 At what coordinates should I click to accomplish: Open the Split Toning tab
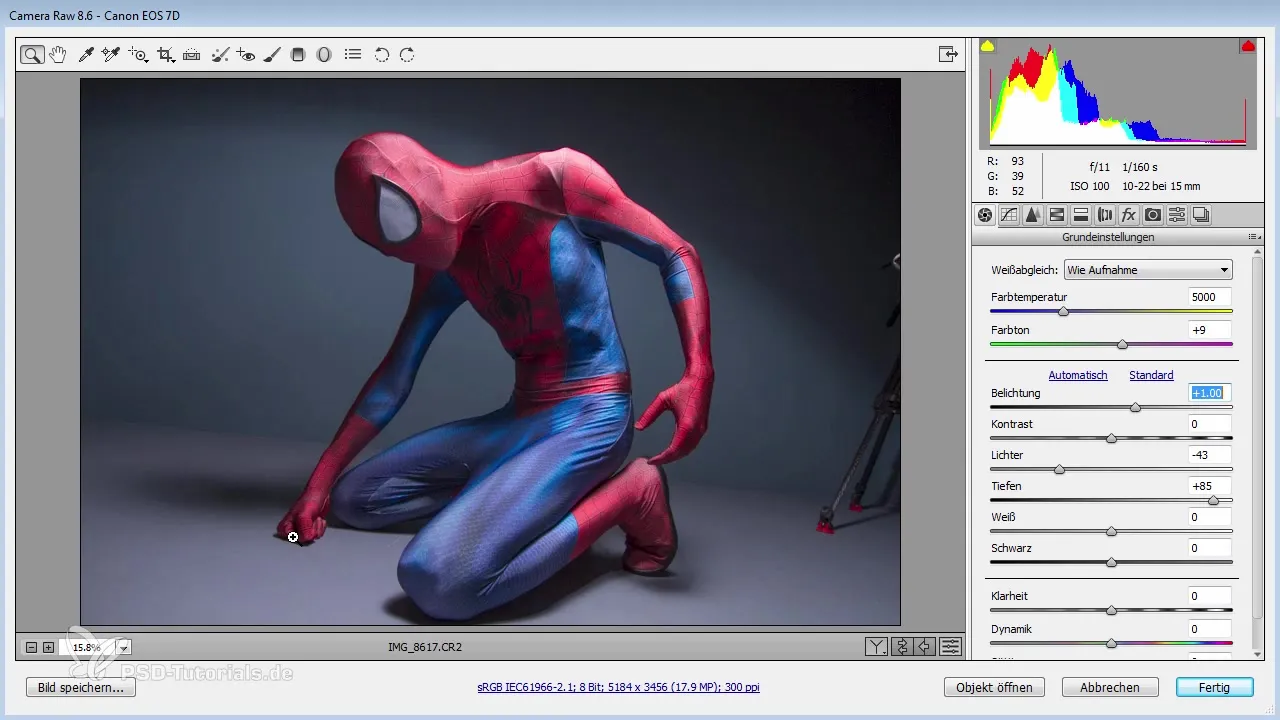click(1081, 214)
